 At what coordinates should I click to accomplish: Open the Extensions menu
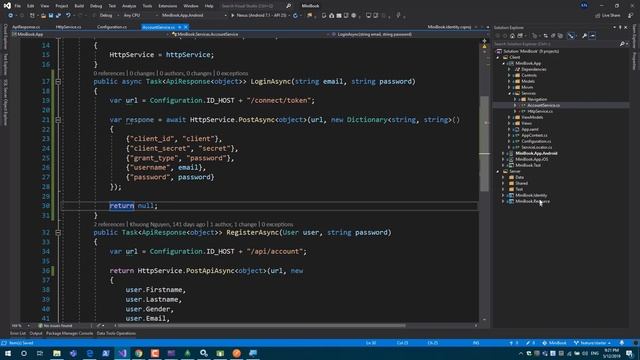pyautogui.click(x=168, y=6)
